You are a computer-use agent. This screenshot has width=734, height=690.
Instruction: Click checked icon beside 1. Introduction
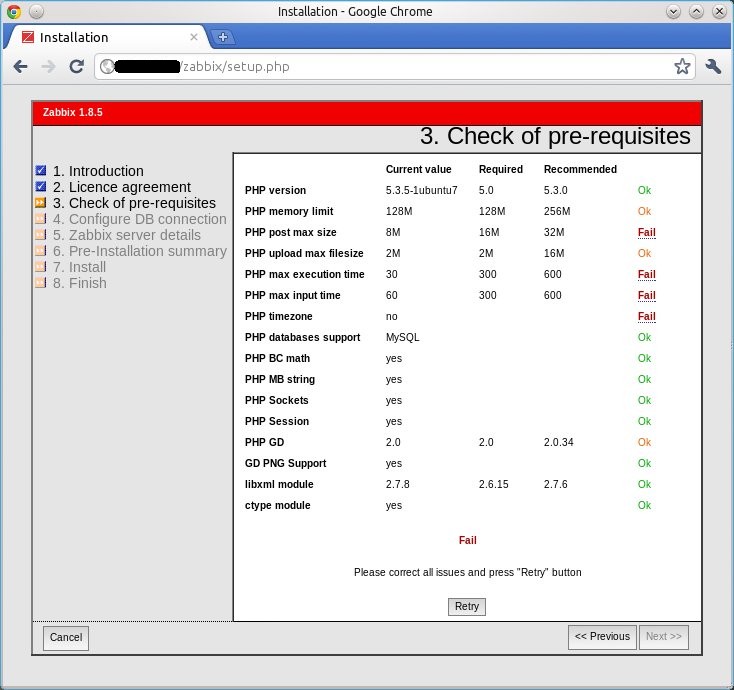point(41,170)
